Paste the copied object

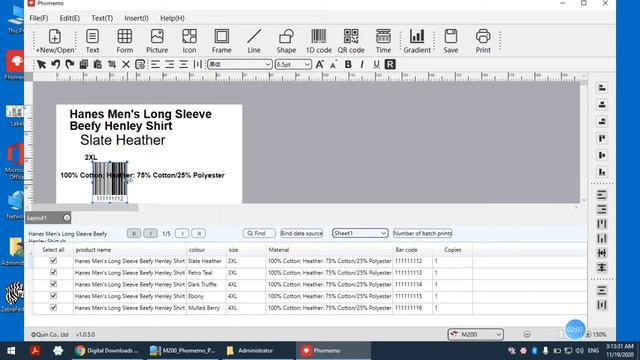pos(98,64)
